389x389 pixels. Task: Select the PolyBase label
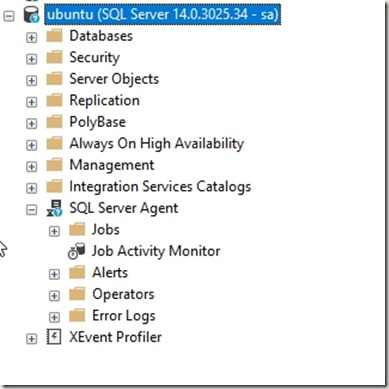coord(97,122)
